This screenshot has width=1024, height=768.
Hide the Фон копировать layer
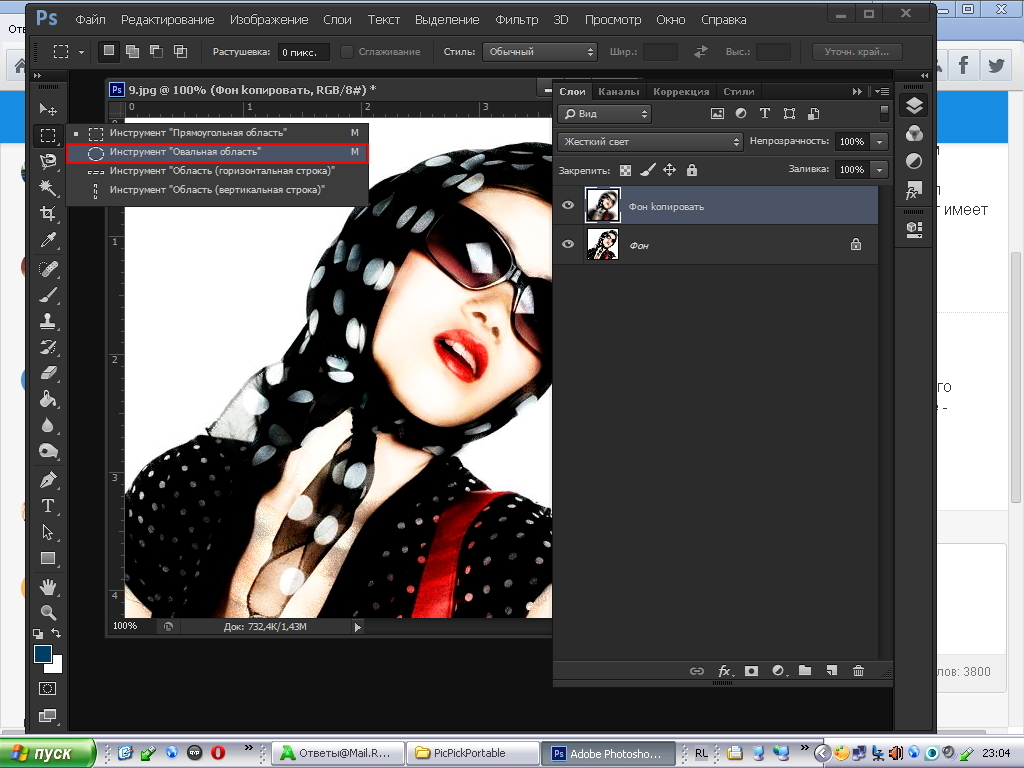(568, 205)
